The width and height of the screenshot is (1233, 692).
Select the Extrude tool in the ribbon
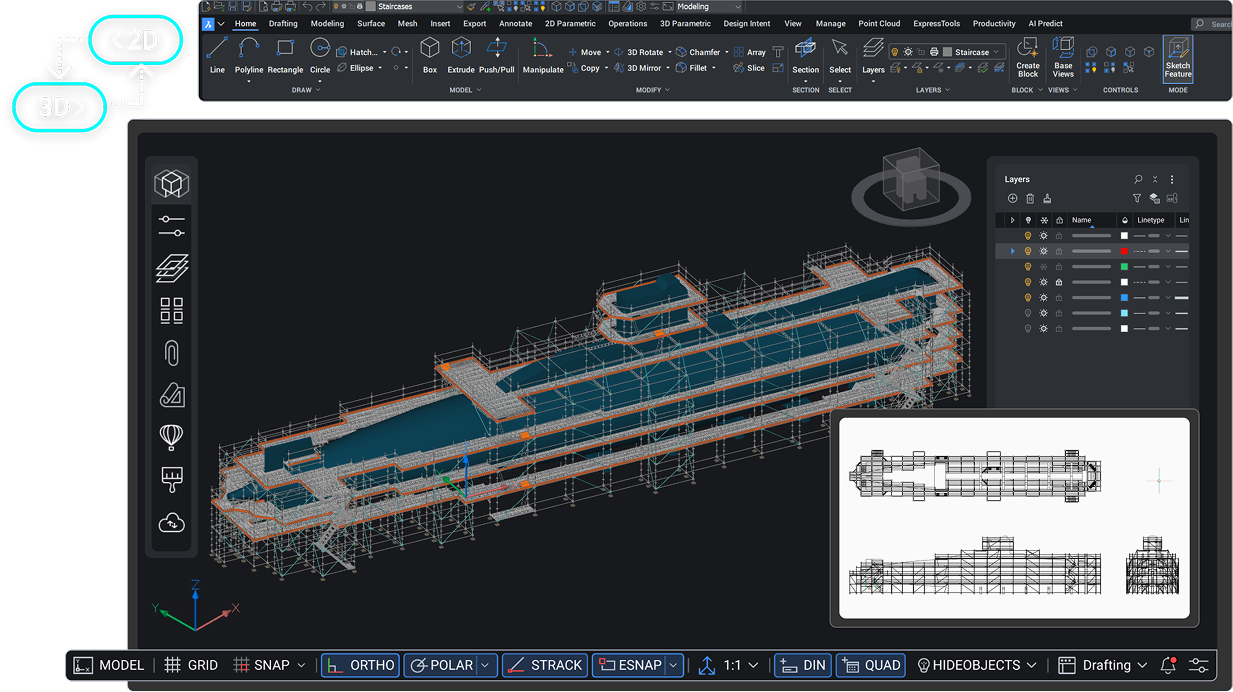[460, 55]
